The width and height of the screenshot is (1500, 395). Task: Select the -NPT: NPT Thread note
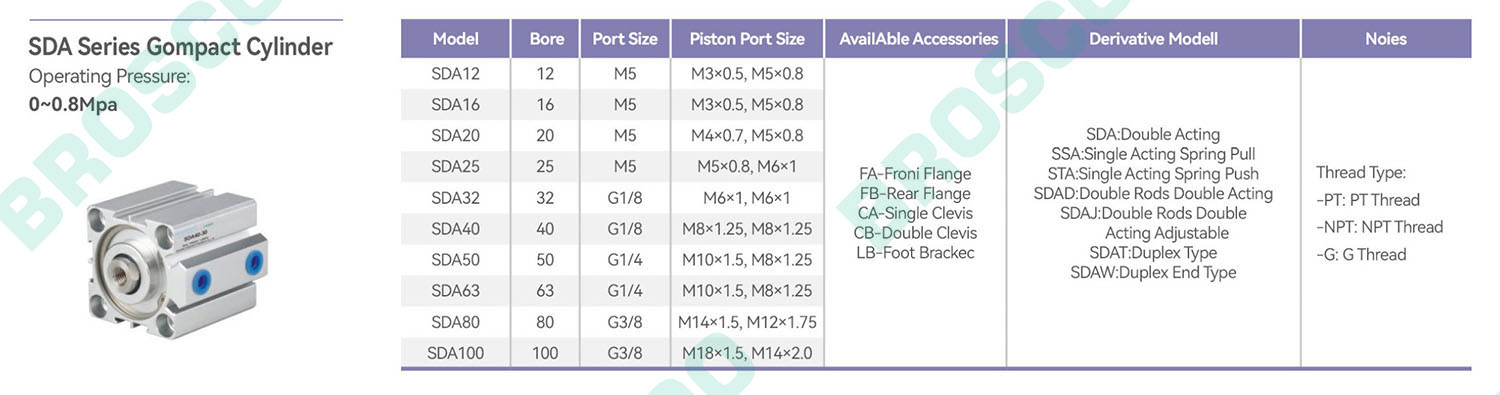[x=1379, y=227]
